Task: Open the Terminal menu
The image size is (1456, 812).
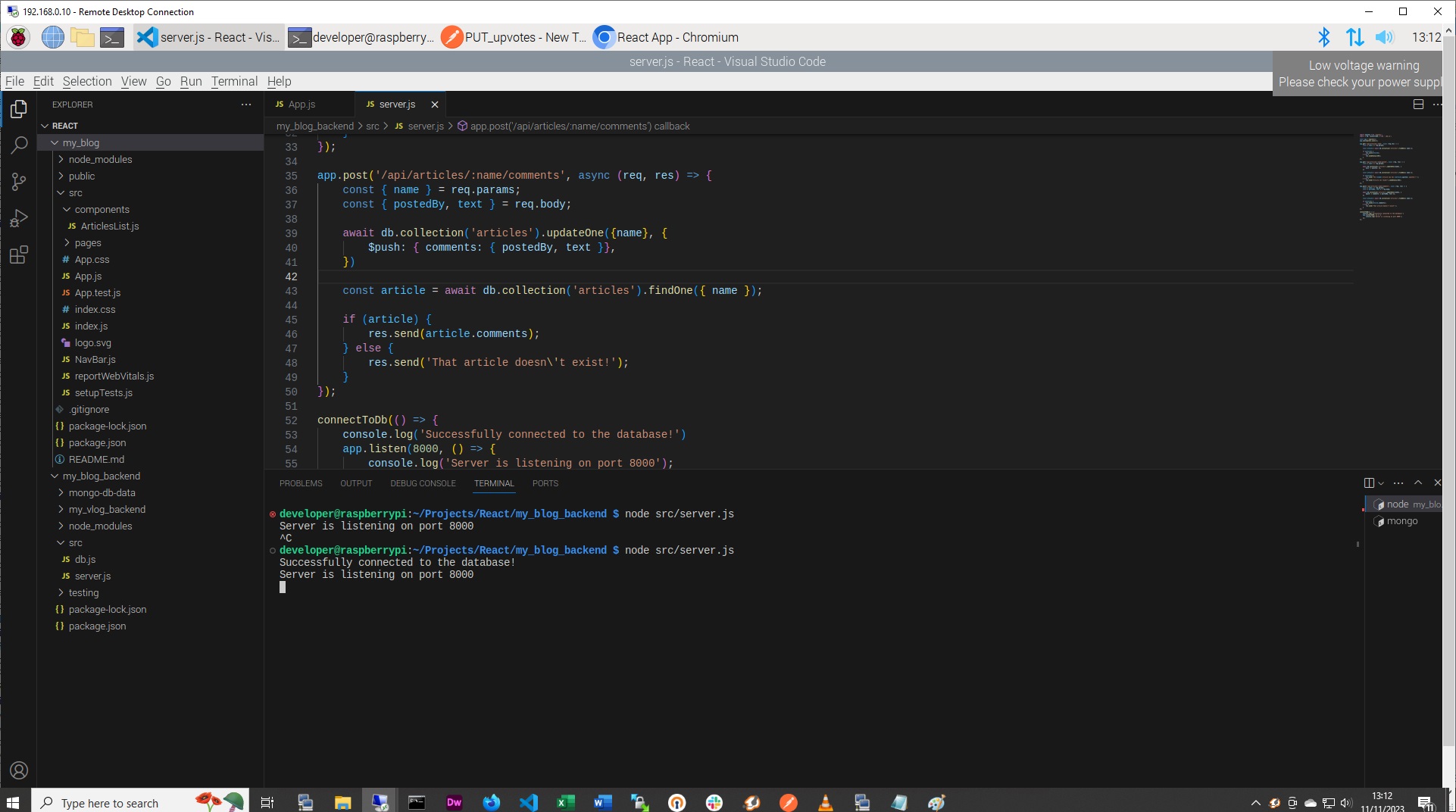Action: pos(234,81)
